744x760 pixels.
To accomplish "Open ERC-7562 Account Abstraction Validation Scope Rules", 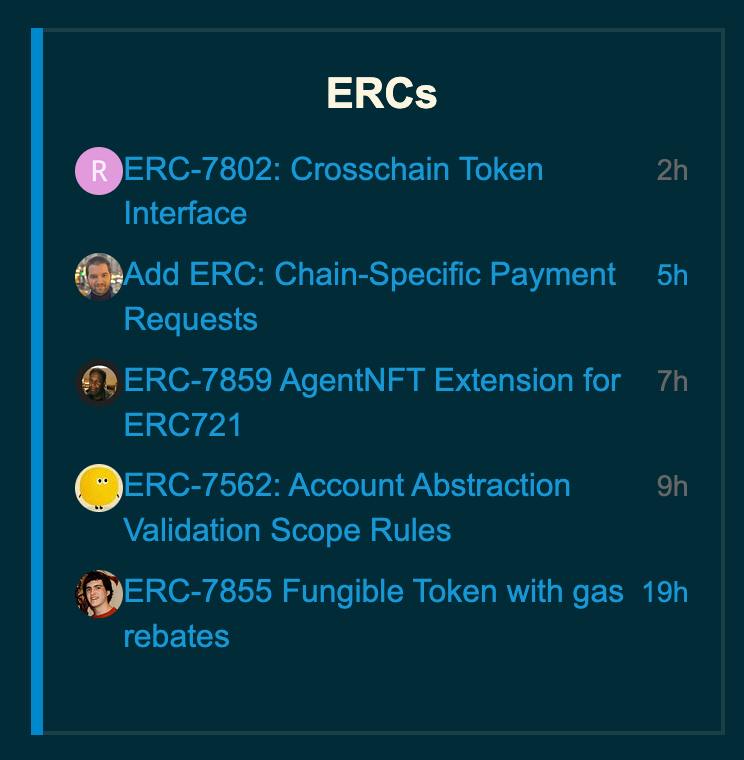I will (347, 486).
